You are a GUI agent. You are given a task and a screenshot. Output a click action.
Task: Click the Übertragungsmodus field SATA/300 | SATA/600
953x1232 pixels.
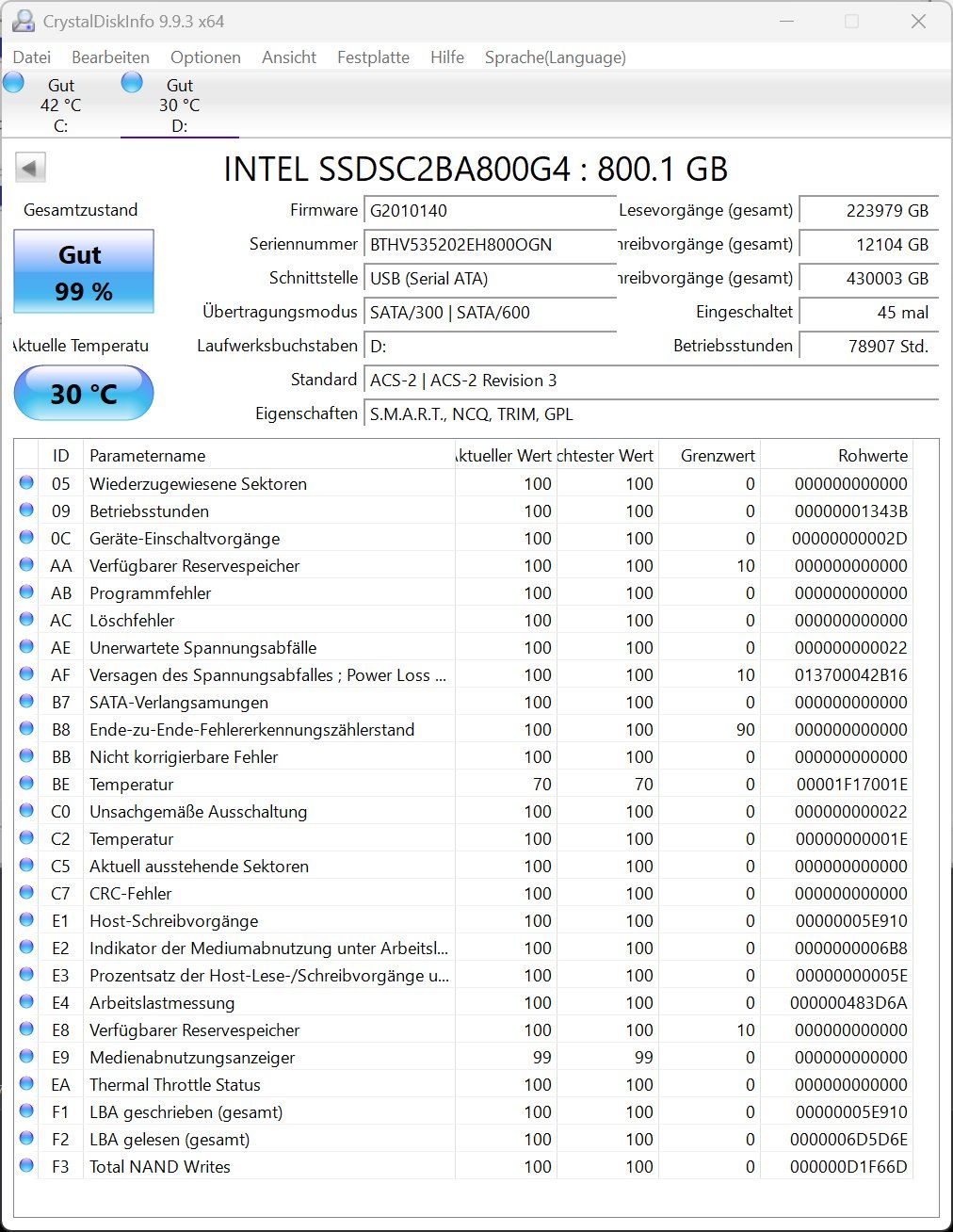point(490,313)
